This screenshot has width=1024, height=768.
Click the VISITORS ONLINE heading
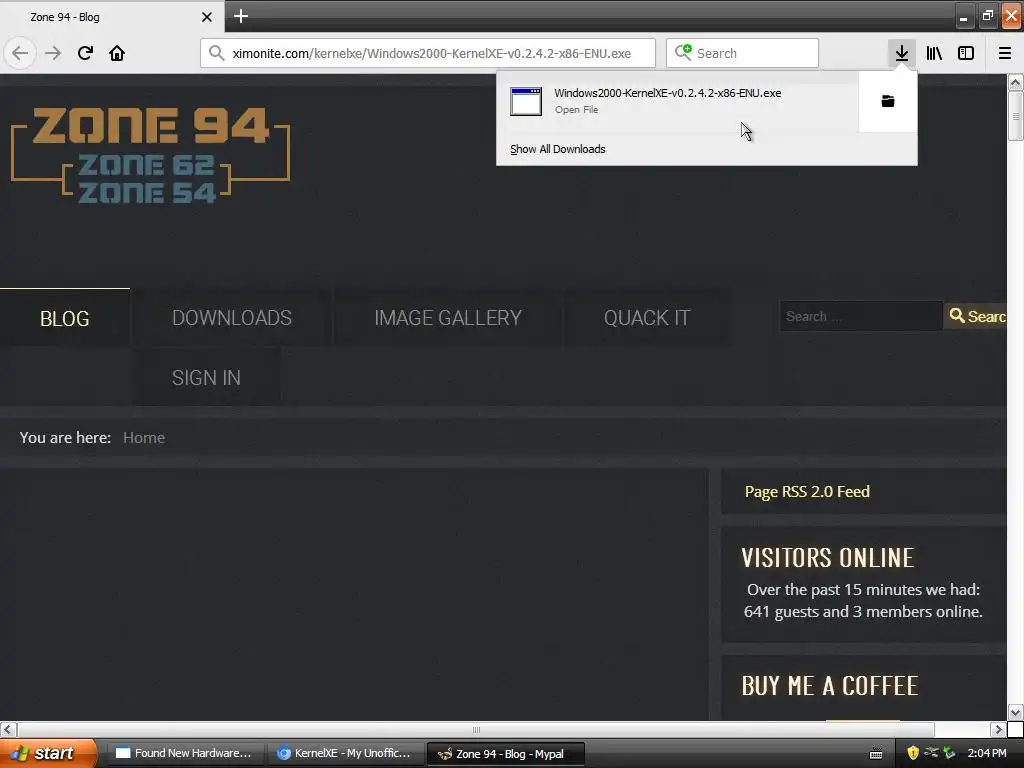[827, 558]
